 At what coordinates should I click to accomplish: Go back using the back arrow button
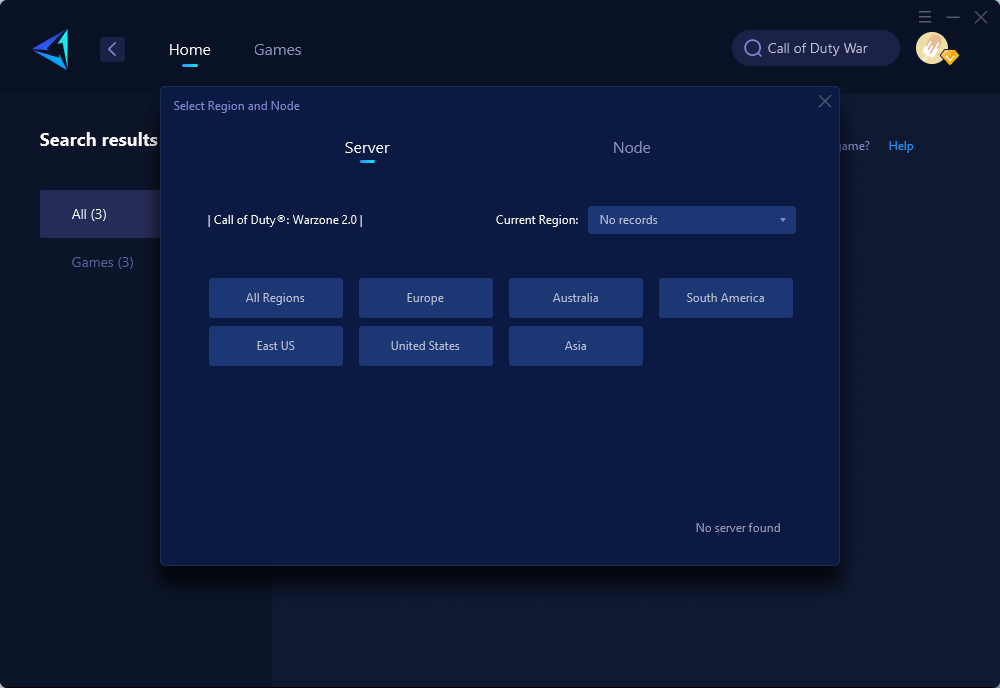112,49
